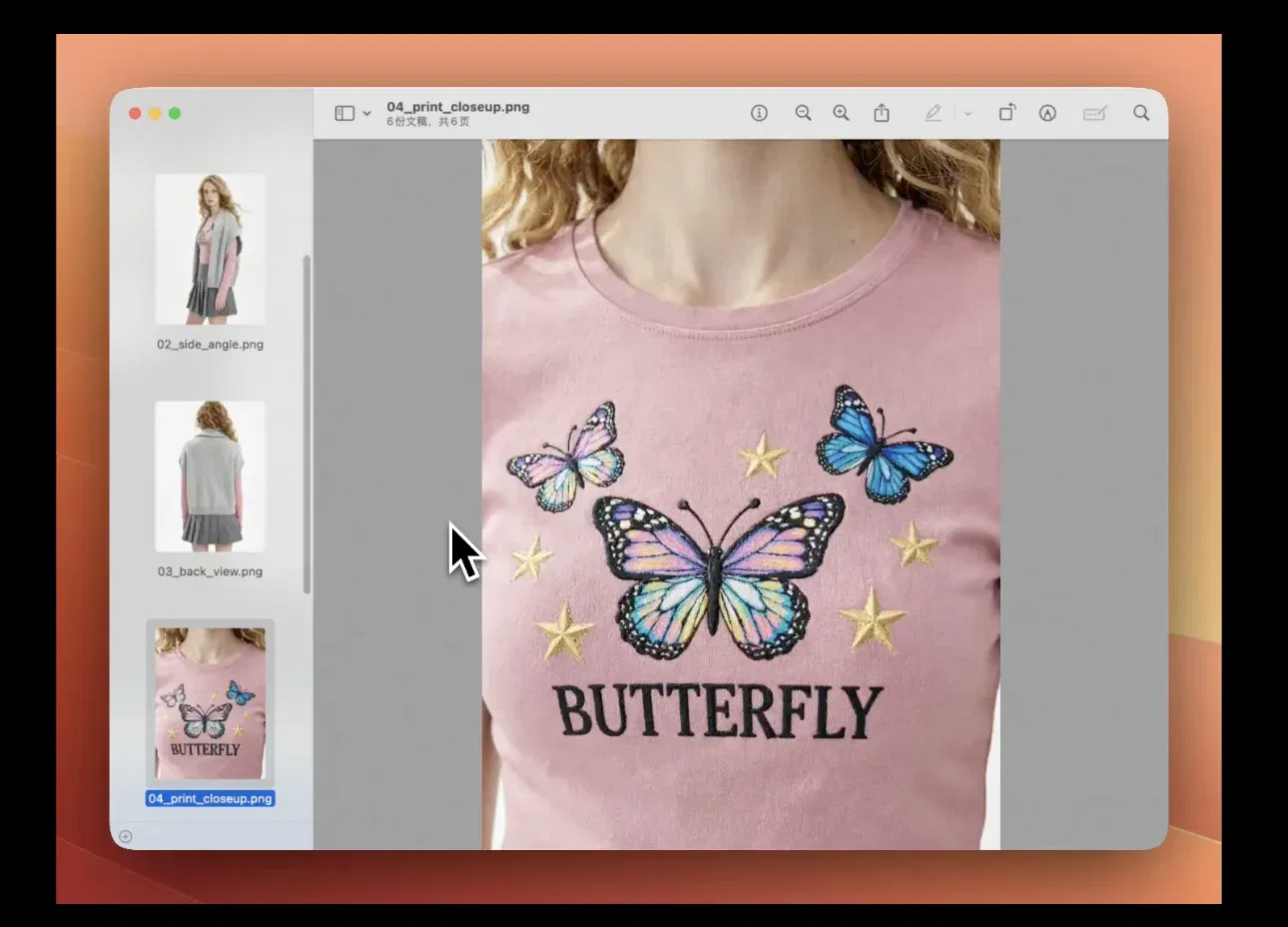Select the highlight pen tool
This screenshot has width=1288, height=927.
[x=933, y=114]
